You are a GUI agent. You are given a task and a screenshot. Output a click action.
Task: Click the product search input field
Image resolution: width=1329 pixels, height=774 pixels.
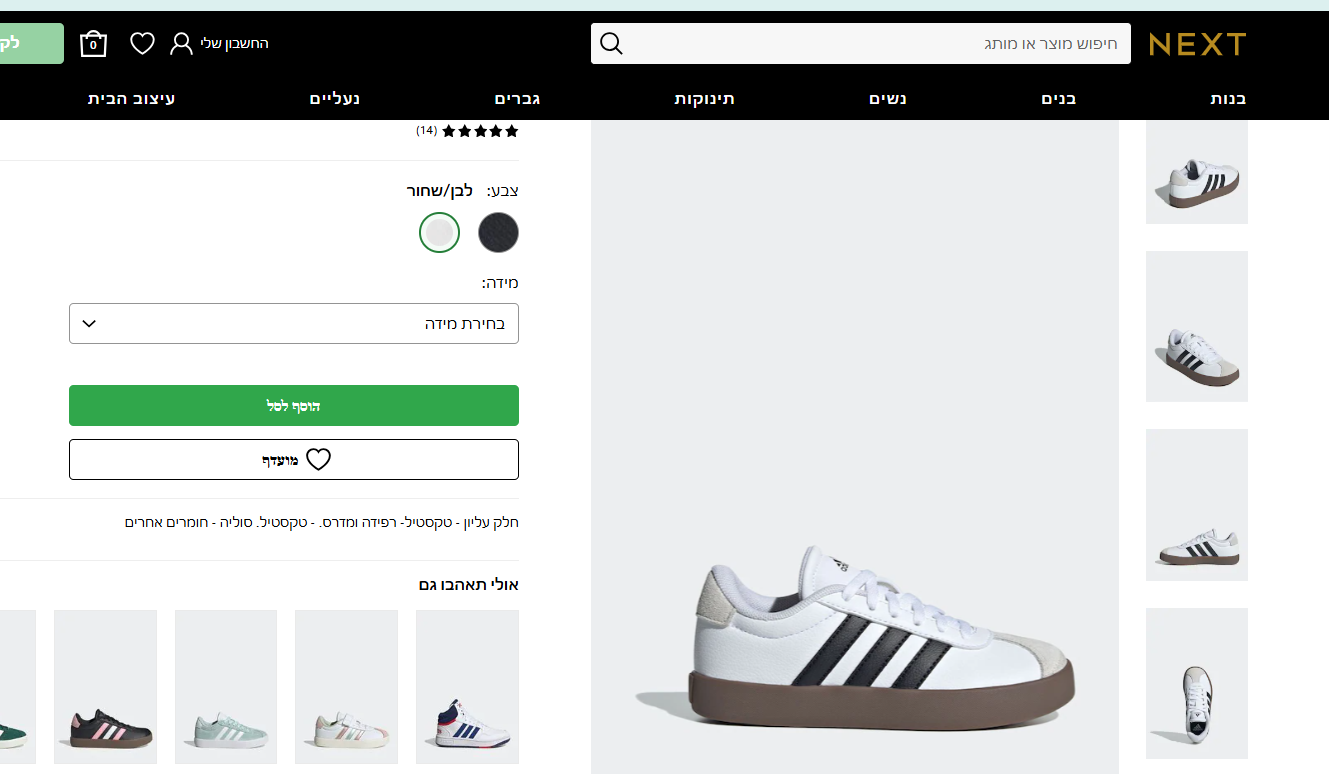click(870, 44)
